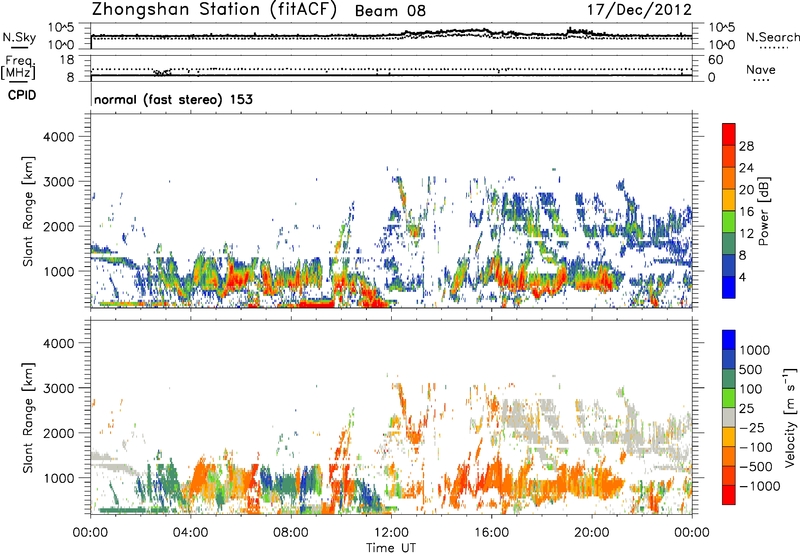Viewport: 800px width, 554px height.
Task: Click the '-1000' Velocity colorbar value
Action: [x=760, y=486]
